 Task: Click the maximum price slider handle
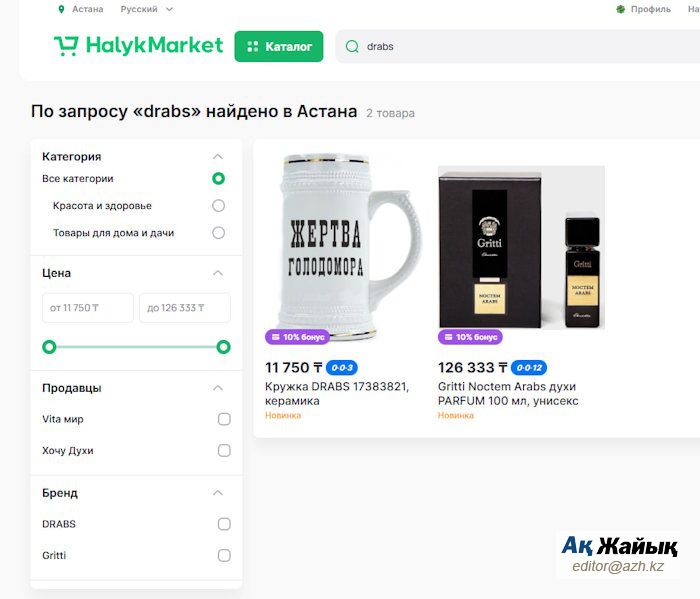[x=223, y=347]
